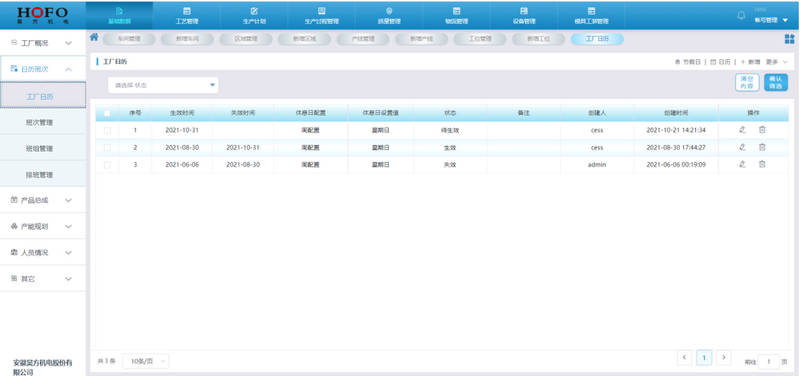Open the 工艺管理 module icon
800x376 pixels.
(x=187, y=11)
